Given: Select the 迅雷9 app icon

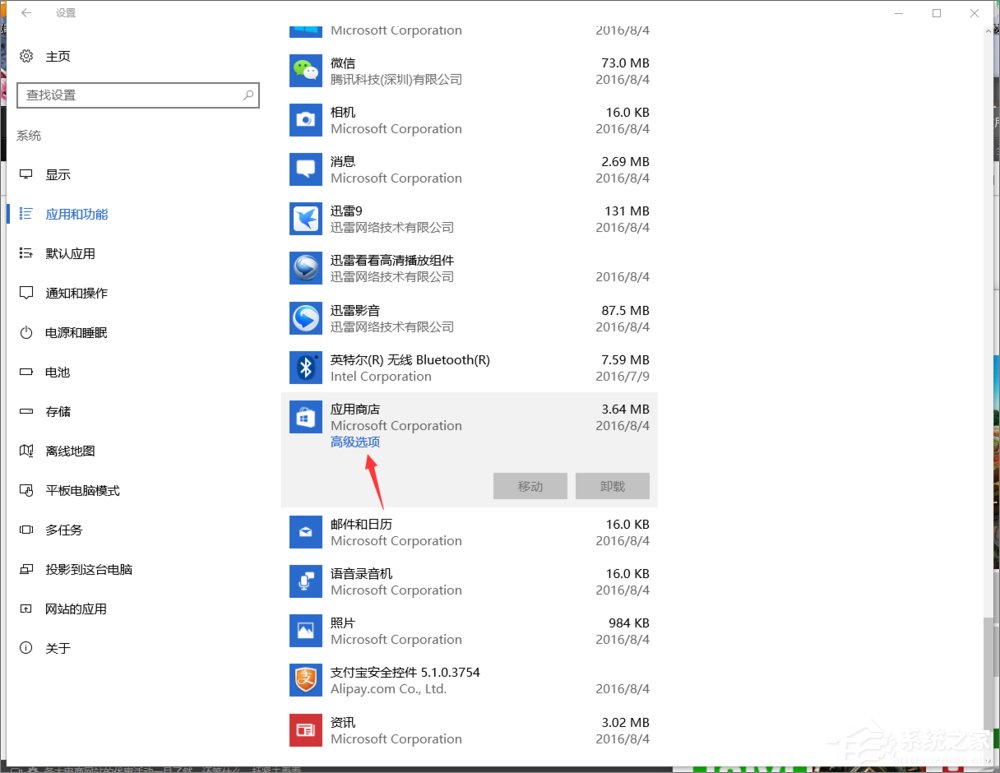Looking at the screenshot, I should [x=305, y=218].
